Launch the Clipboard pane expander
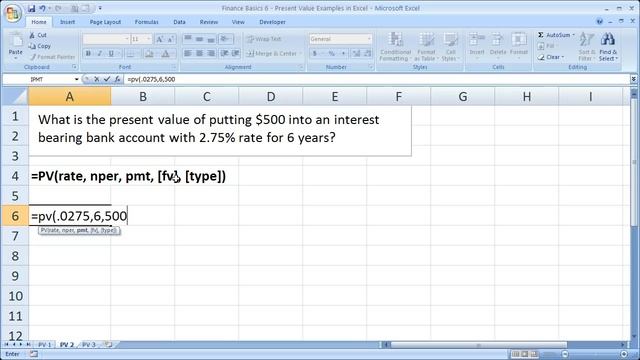The image size is (640, 360). click(x=75, y=67)
